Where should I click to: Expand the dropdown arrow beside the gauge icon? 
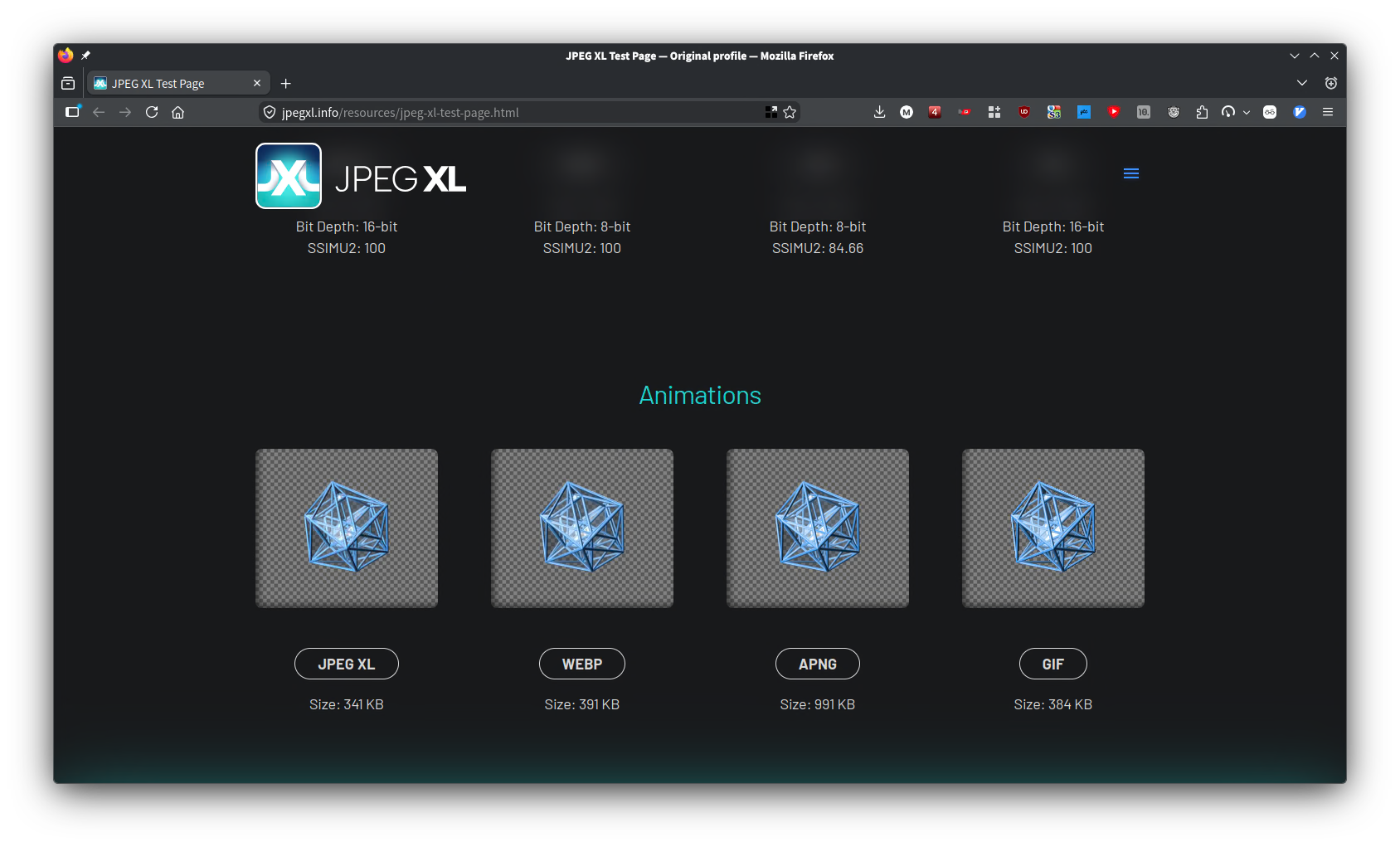[1247, 113]
